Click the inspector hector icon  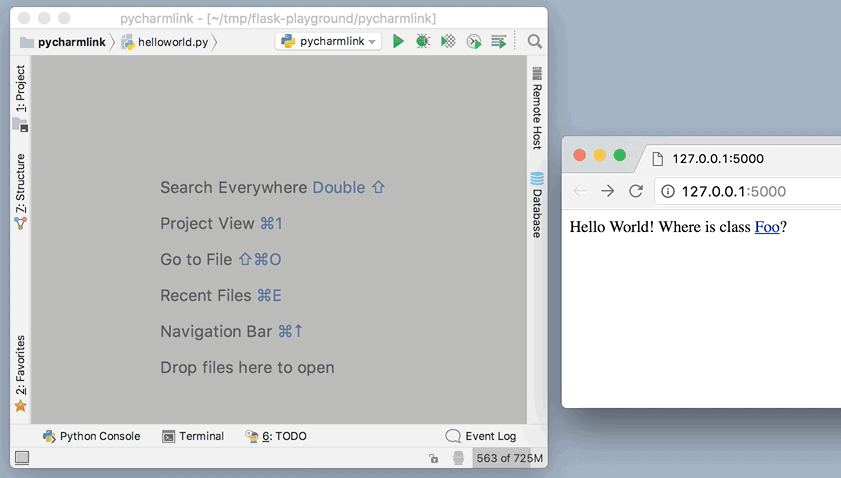coord(458,458)
